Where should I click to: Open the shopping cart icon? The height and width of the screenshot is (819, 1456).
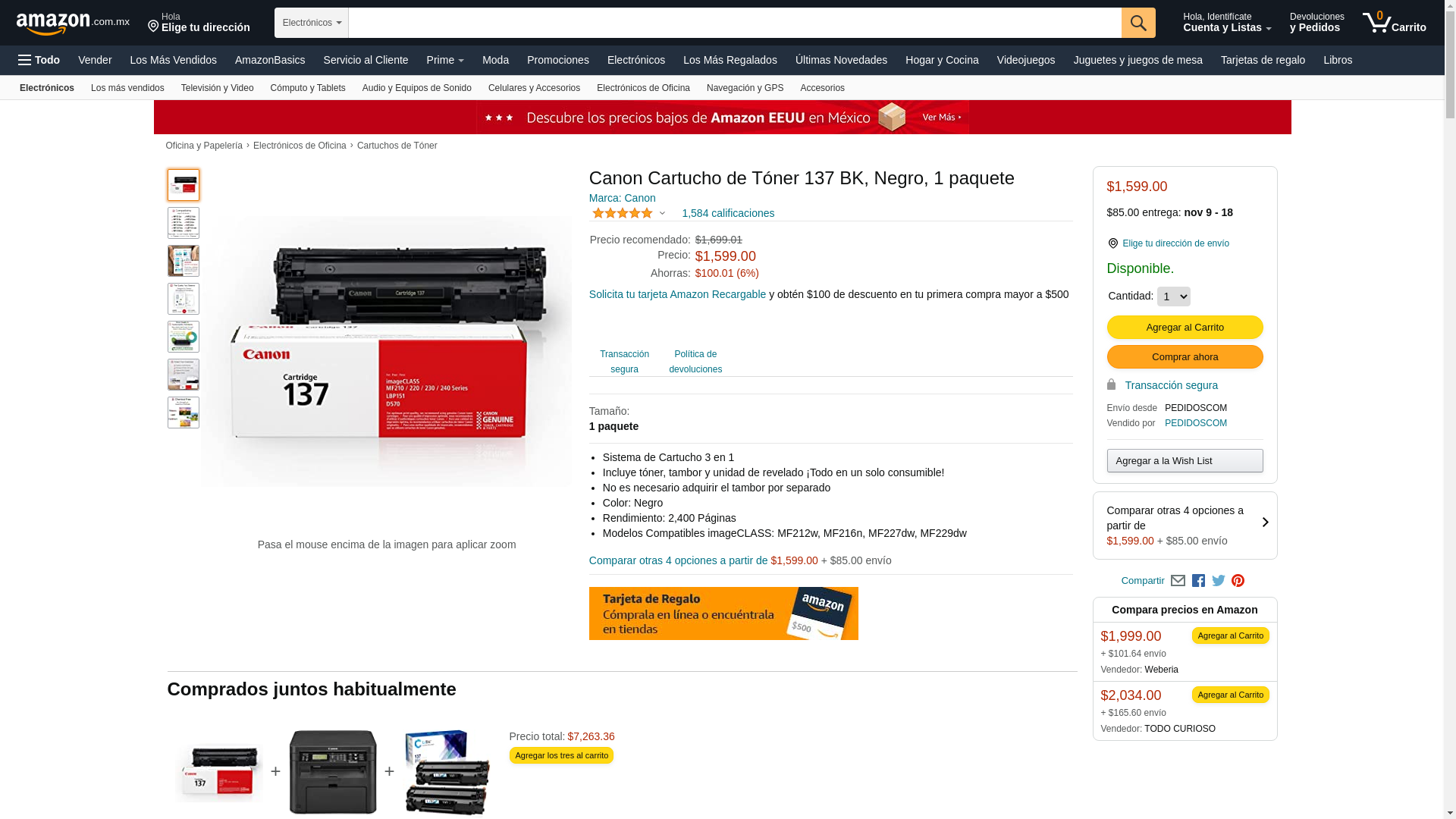[1394, 22]
